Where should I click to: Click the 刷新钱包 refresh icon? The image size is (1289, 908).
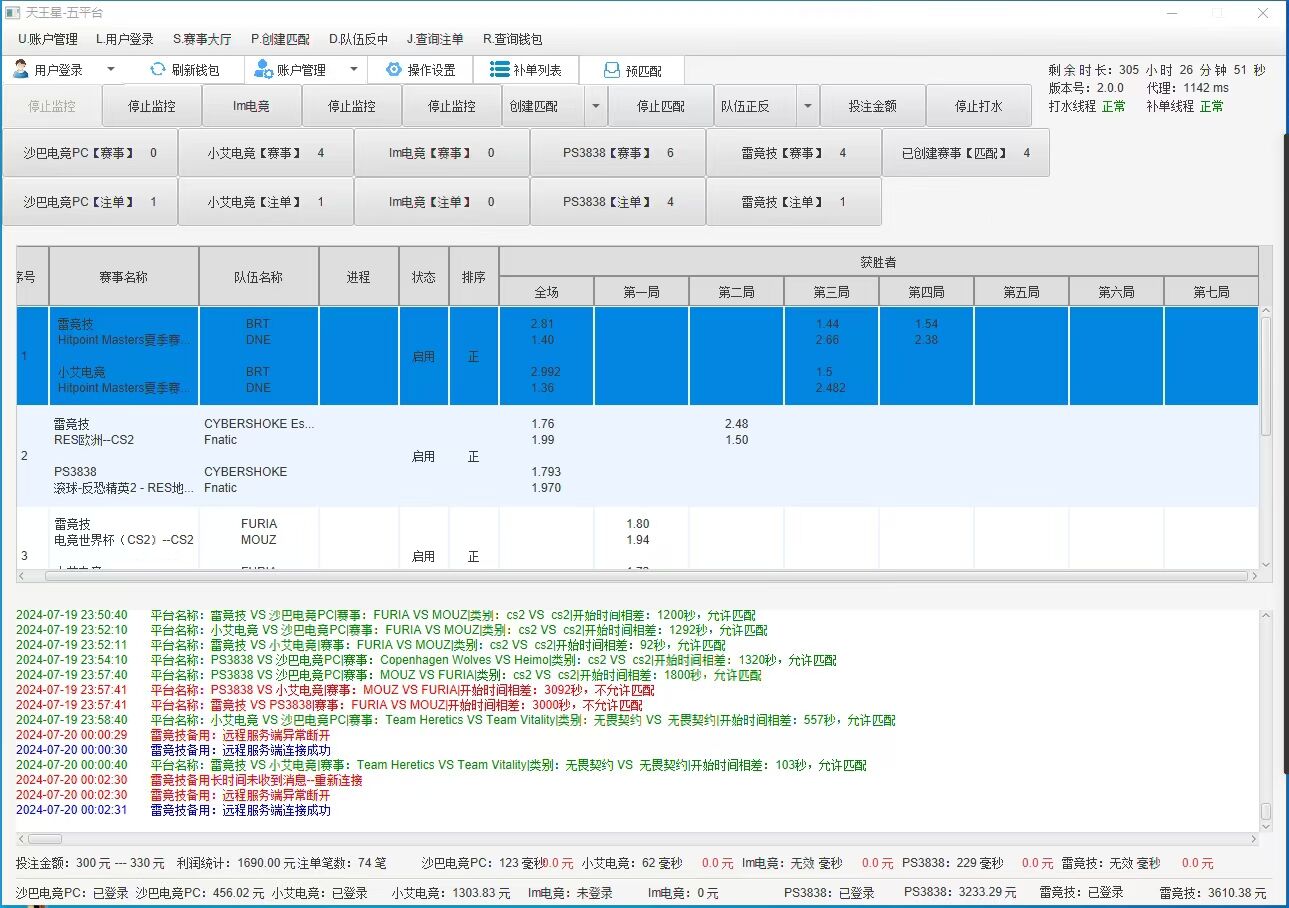(157, 70)
